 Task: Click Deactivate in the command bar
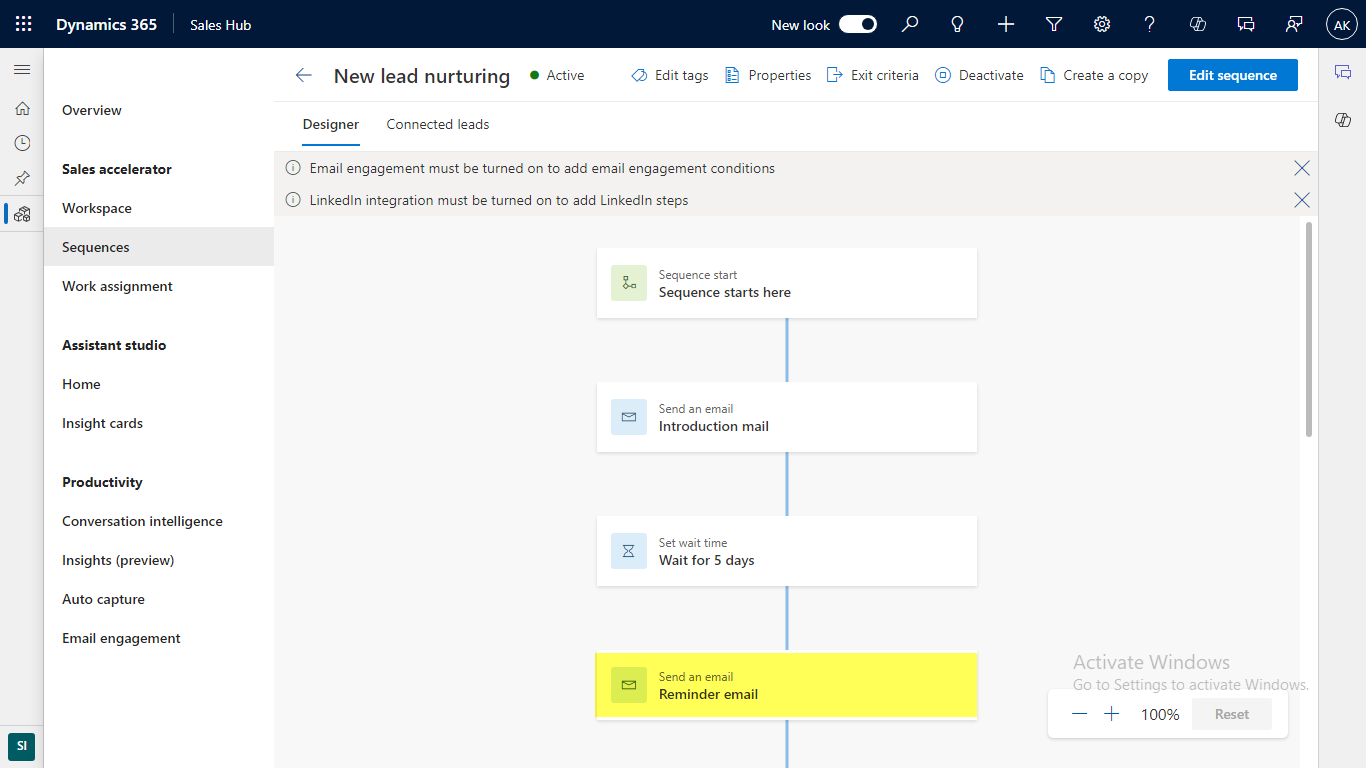coord(979,75)
